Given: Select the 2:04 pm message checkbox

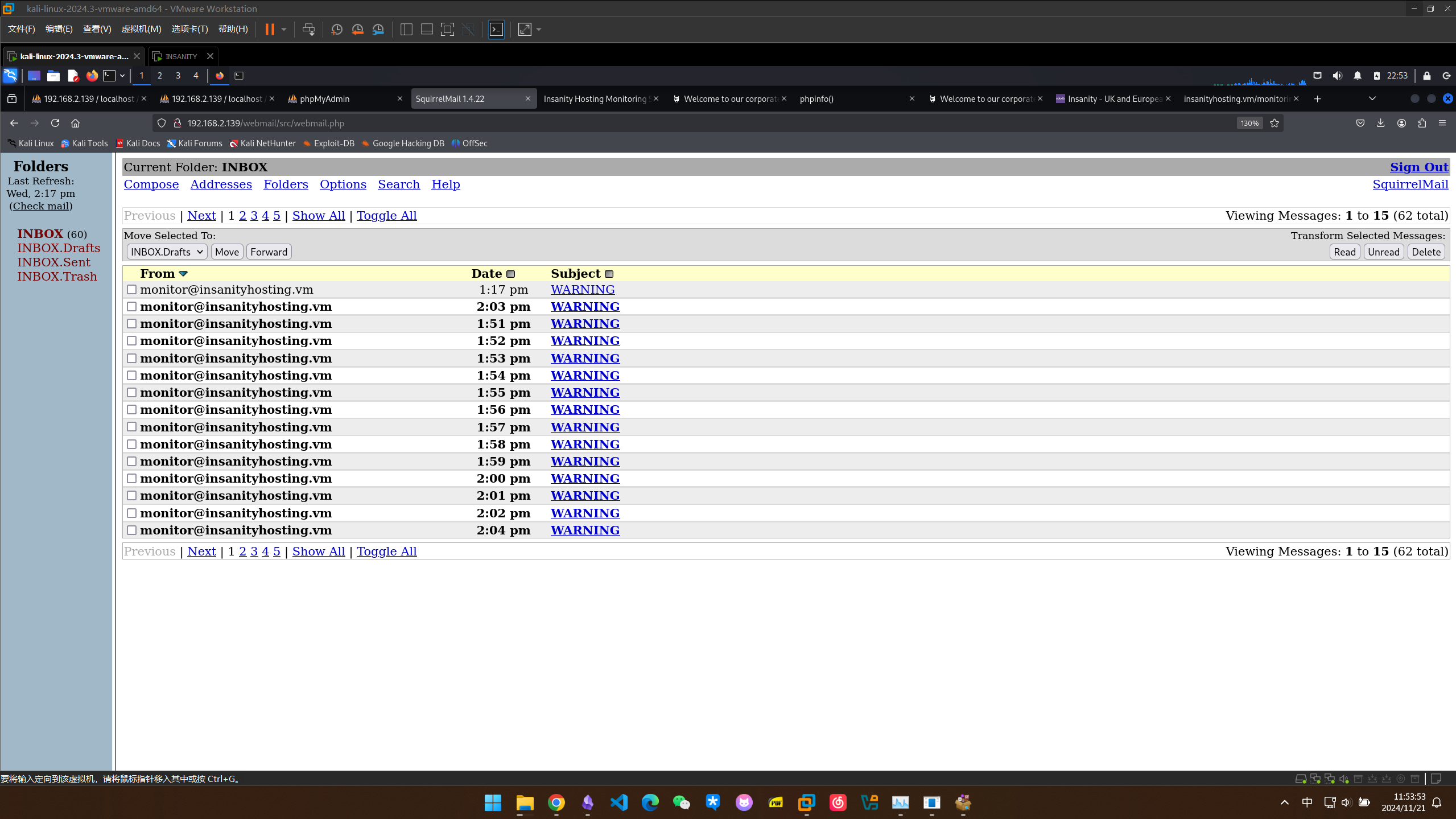Looking at the screenshot, I should (131, 530).
